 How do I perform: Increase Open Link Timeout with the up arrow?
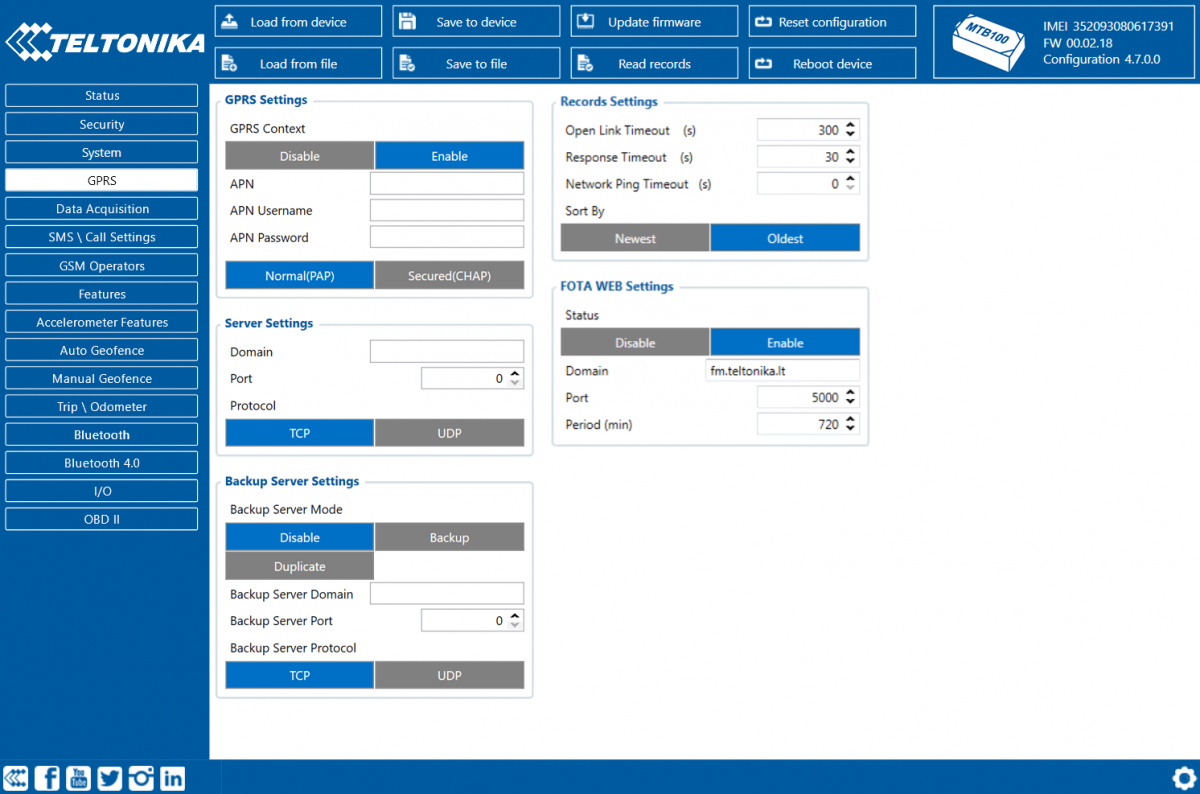[849, 124]
